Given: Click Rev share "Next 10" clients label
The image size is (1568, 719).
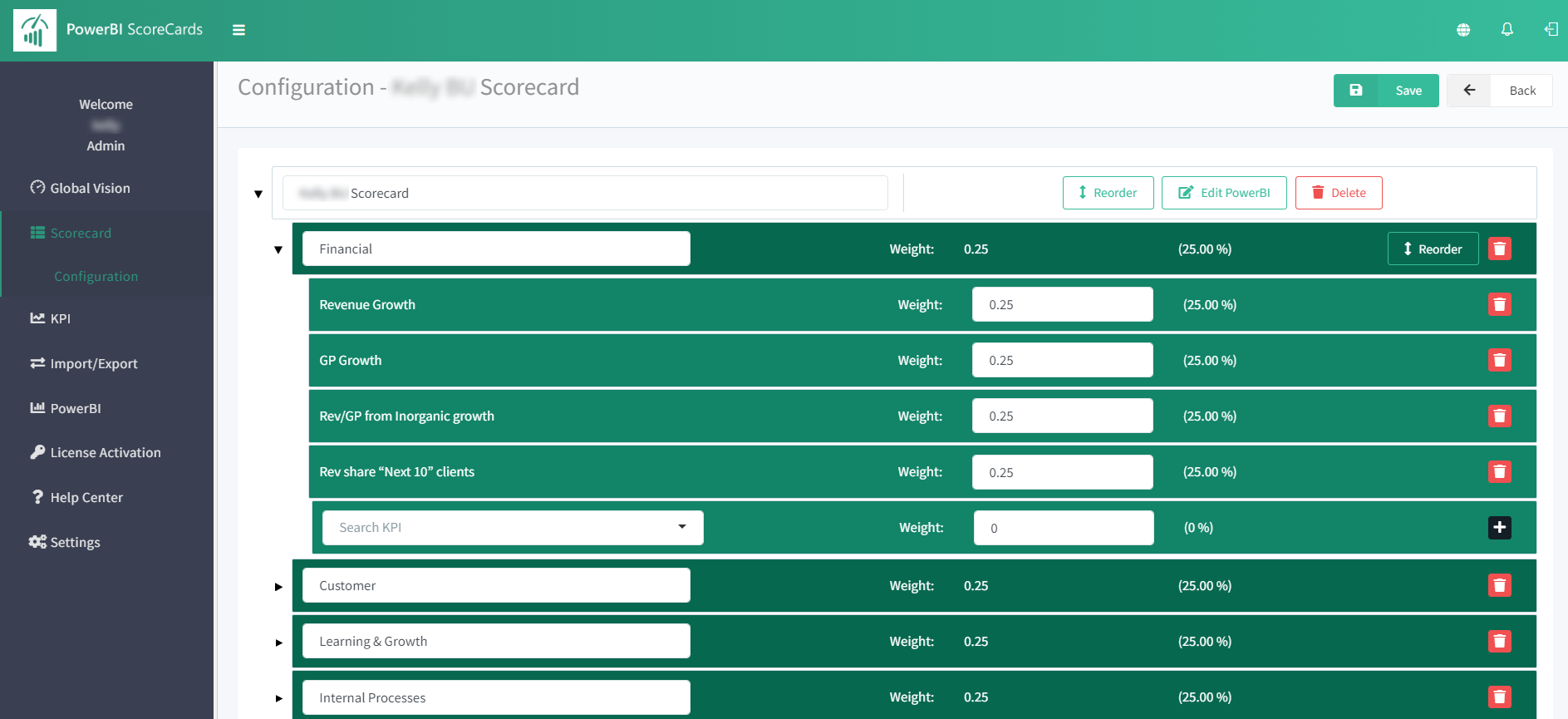Looking at the screenshot, I should point(396,471).
